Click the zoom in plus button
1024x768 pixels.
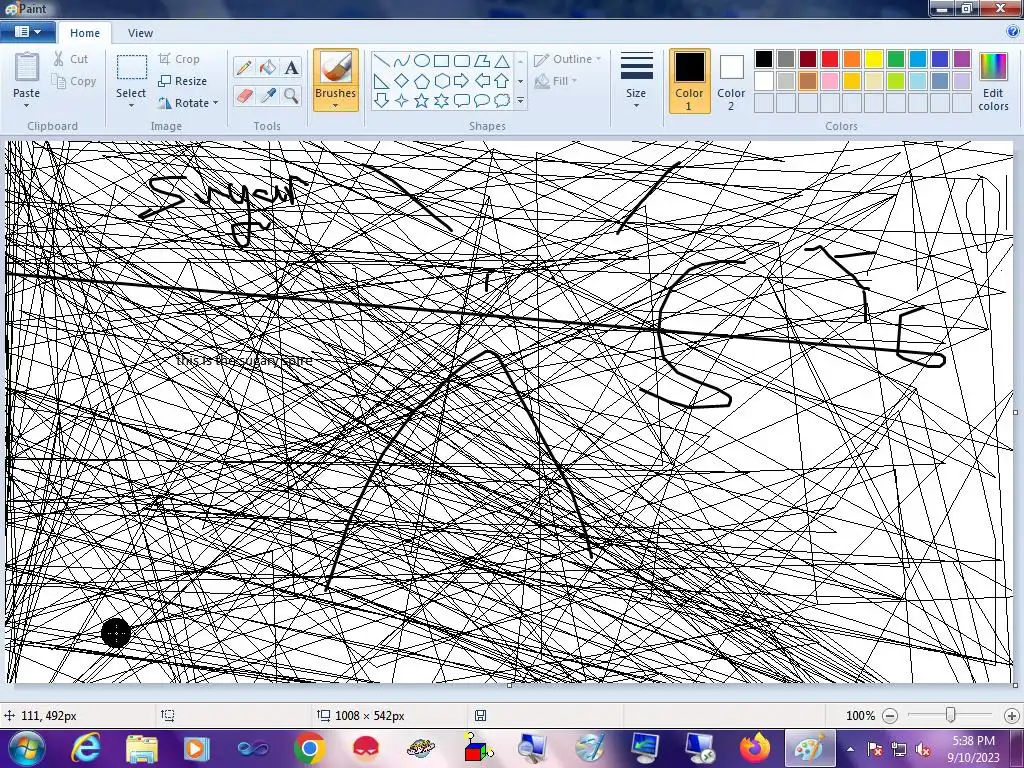(x=1011, y=716)
